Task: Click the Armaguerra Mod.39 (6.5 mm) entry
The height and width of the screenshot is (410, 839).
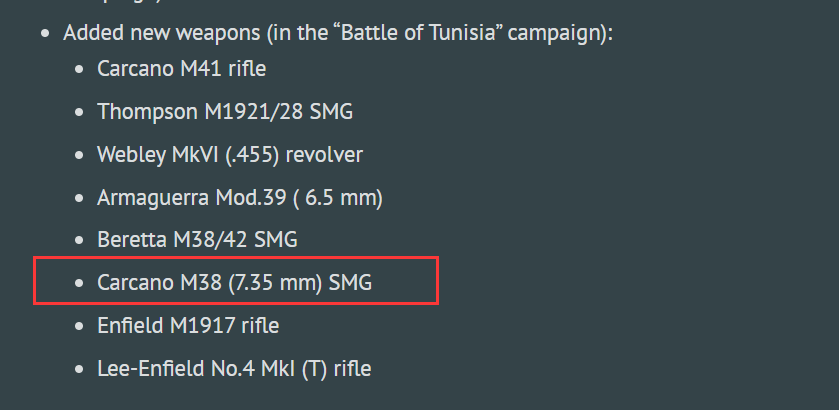Action: point(240,198)
